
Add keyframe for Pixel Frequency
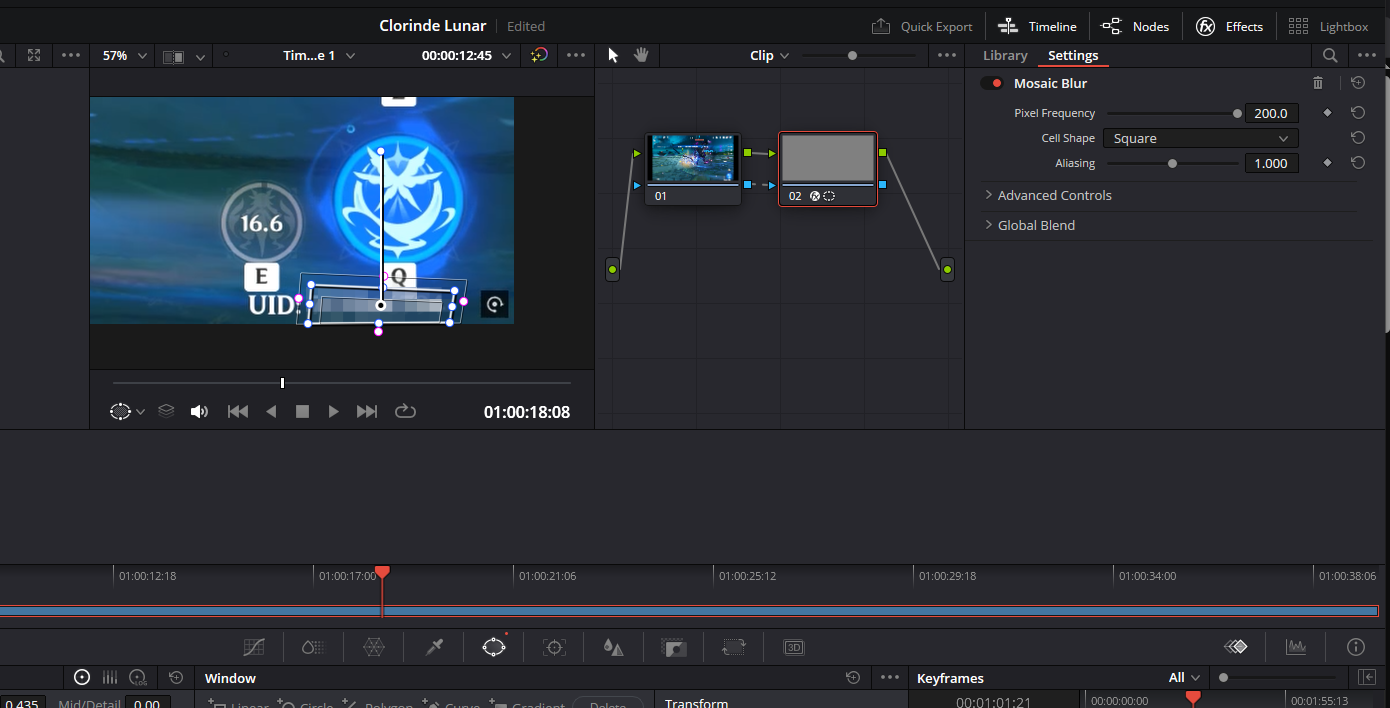coord(1328,113)
